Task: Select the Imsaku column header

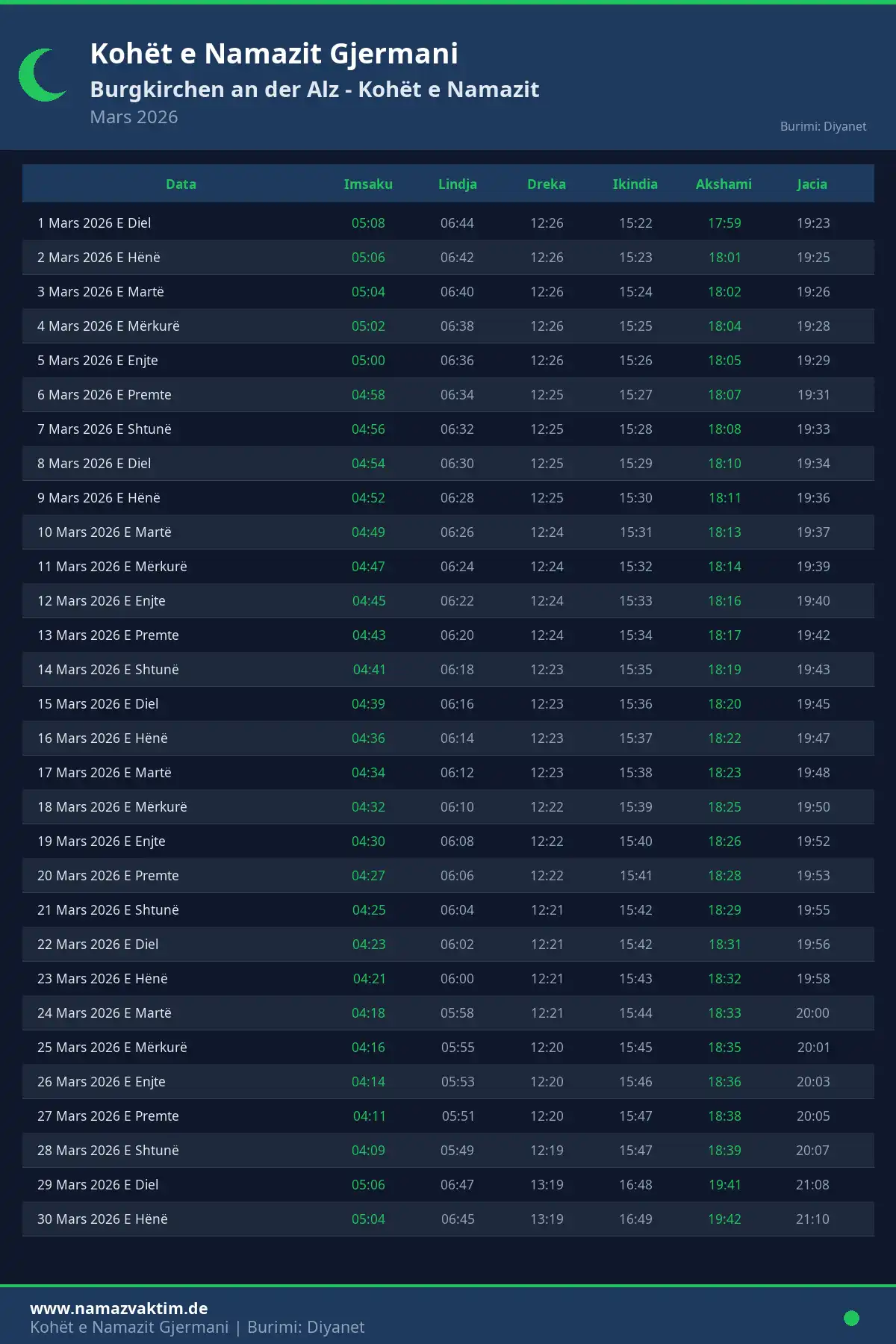Action: coord(368,184)
